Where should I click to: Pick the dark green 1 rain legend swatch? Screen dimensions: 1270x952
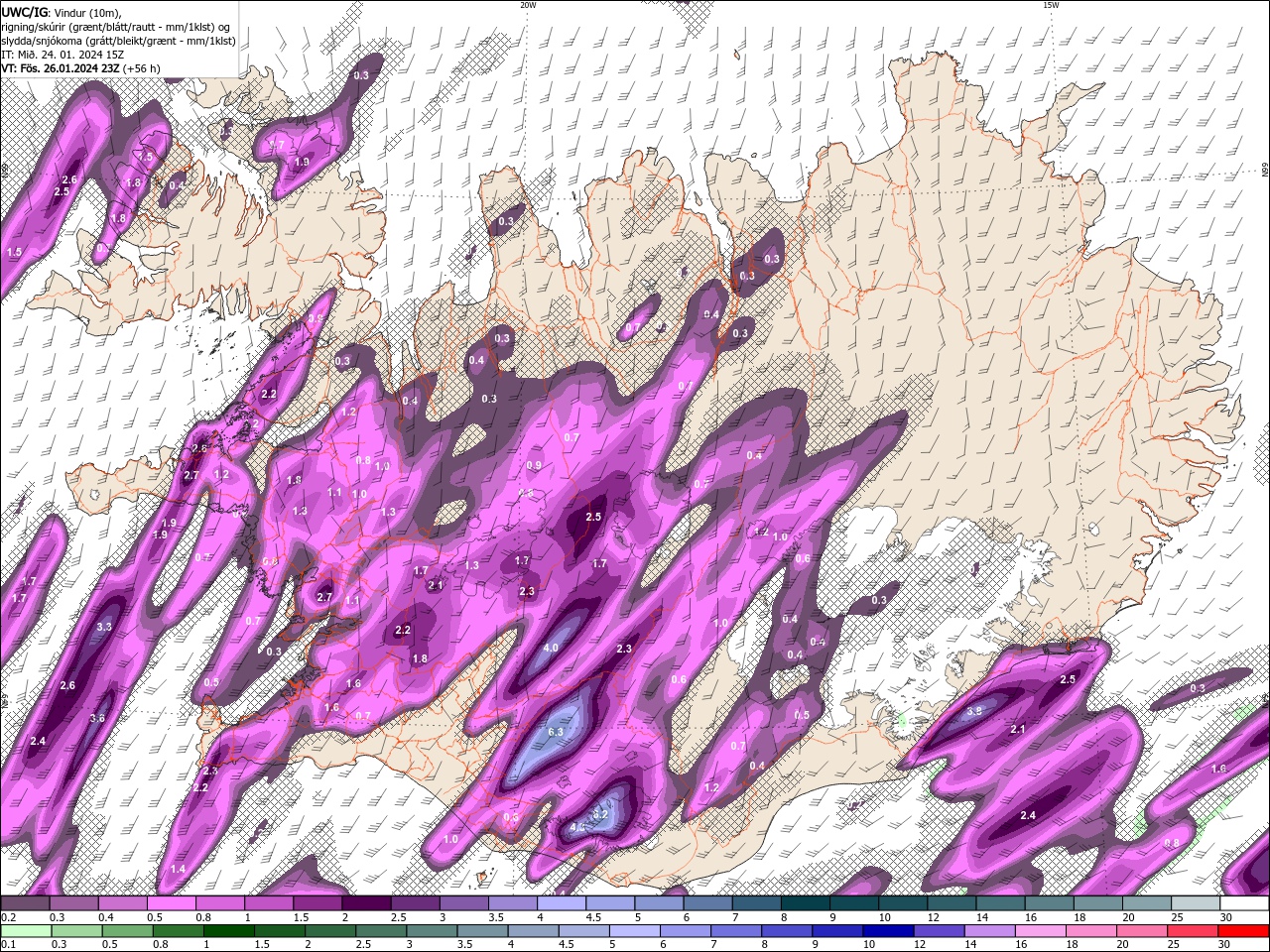coord(229,930)
